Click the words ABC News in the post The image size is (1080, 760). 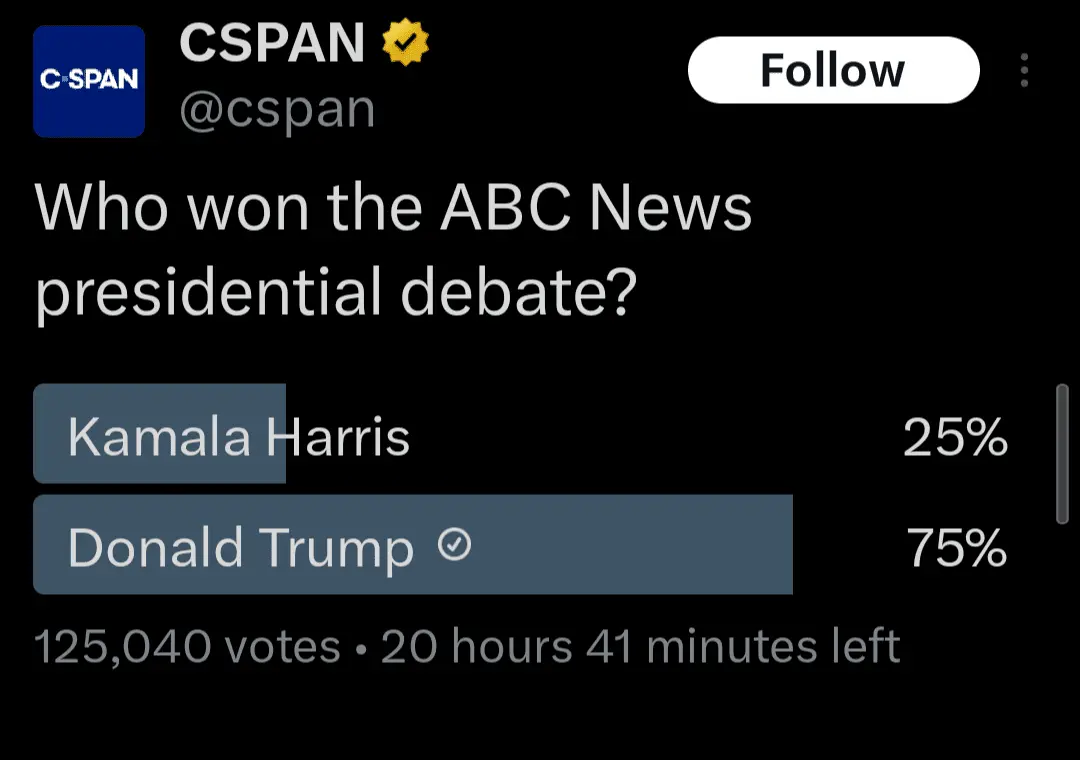click(x=597, y=208)
